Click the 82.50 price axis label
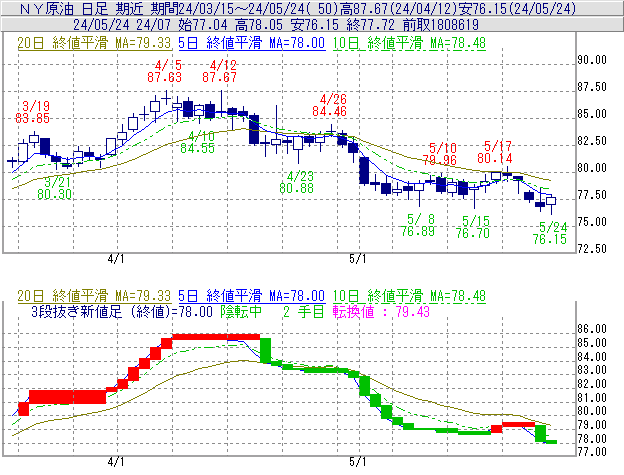 click(x=592, y=141)
